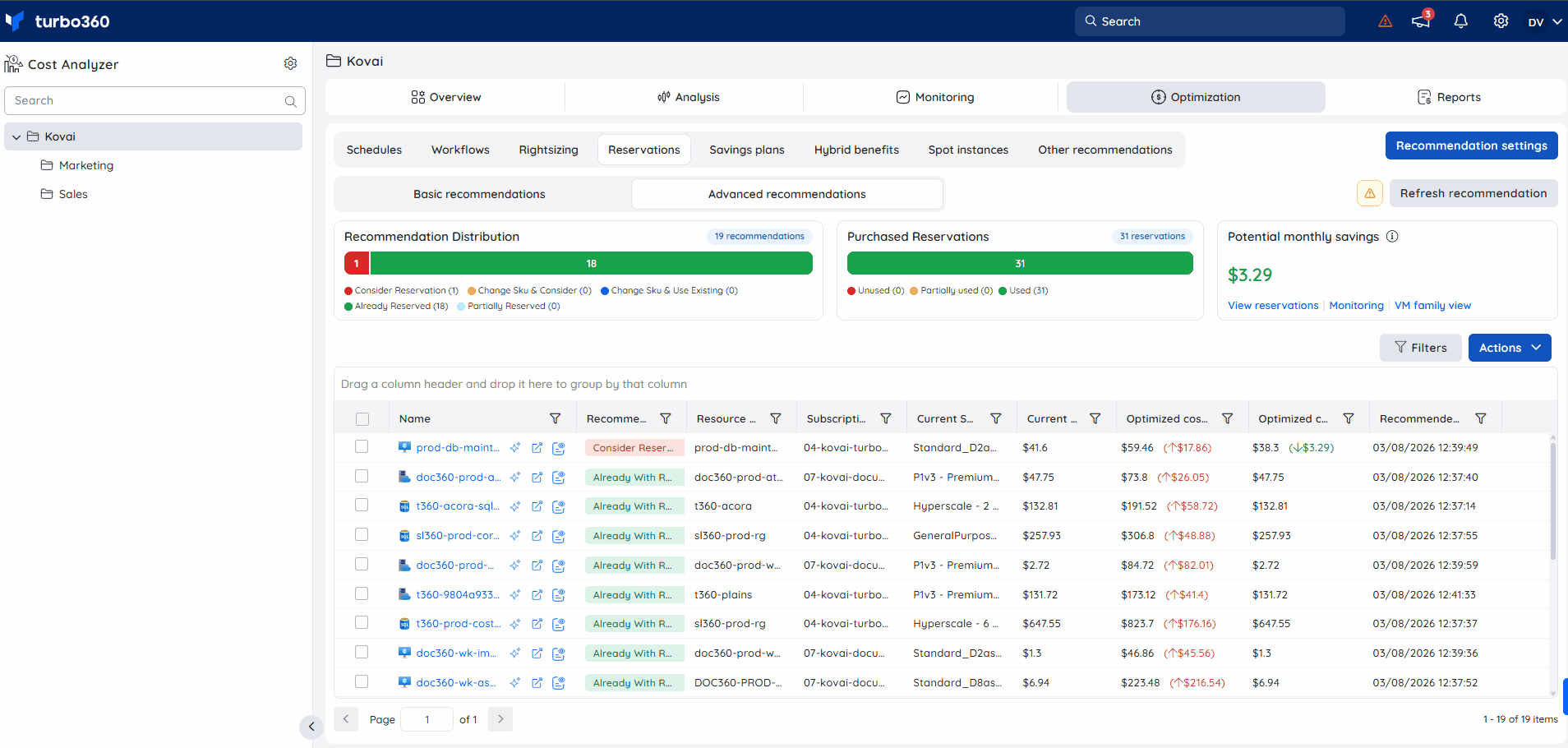Viewport: 1568px width, 748px height.
Task: Select all rows with header checkbox
Action: [x=362, y=419]
